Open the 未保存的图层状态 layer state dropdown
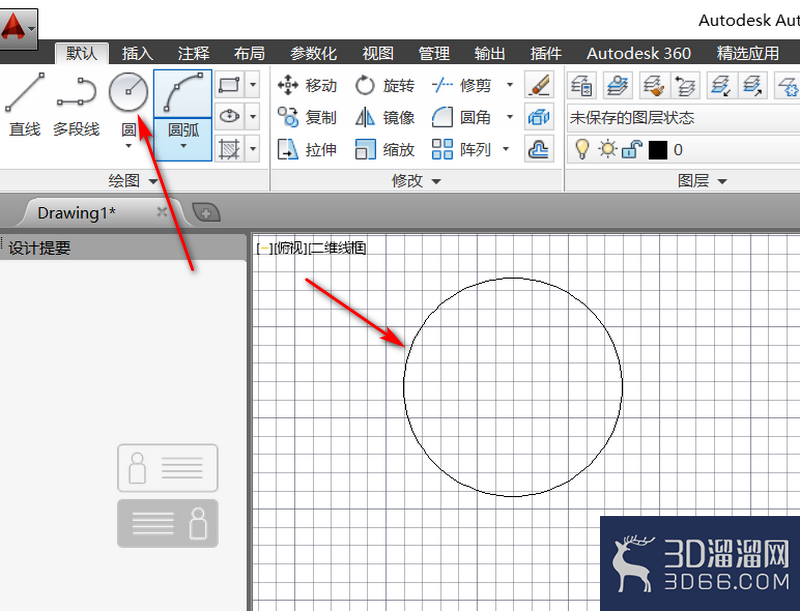This screenshot has height=611, width=800. coord(684,118)
